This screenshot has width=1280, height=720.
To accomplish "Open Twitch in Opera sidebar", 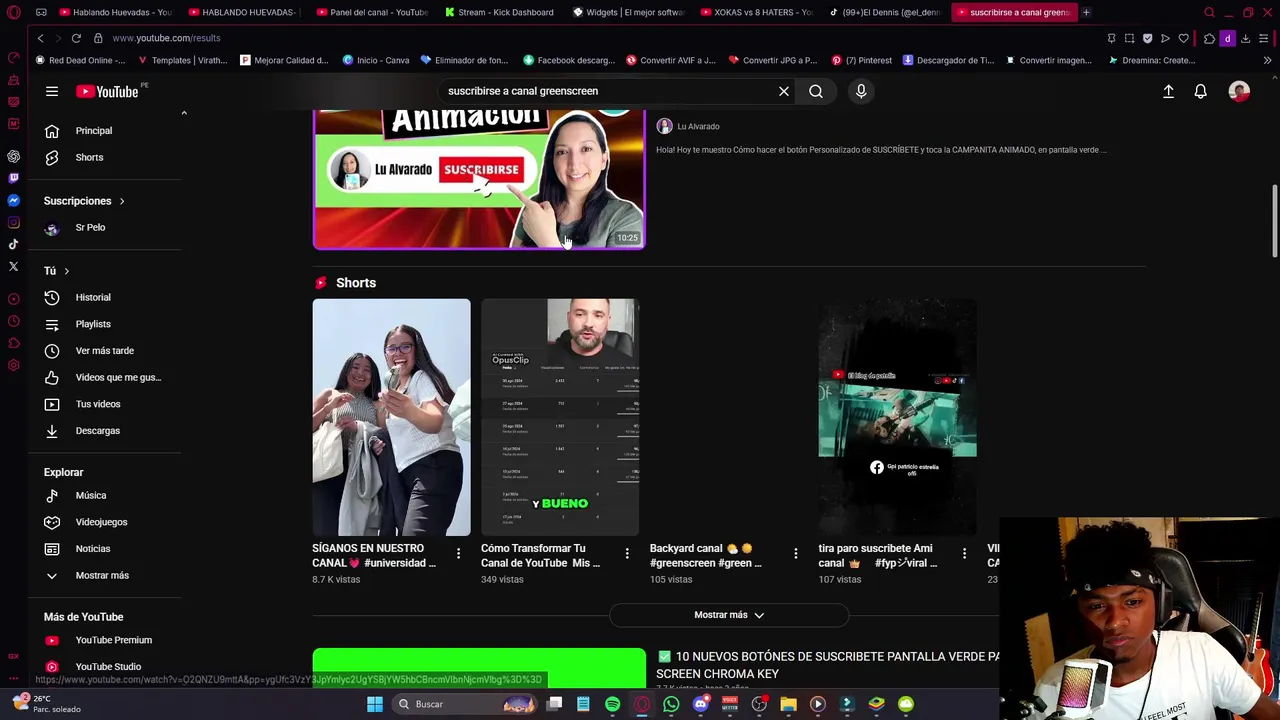I will point(13,178).
